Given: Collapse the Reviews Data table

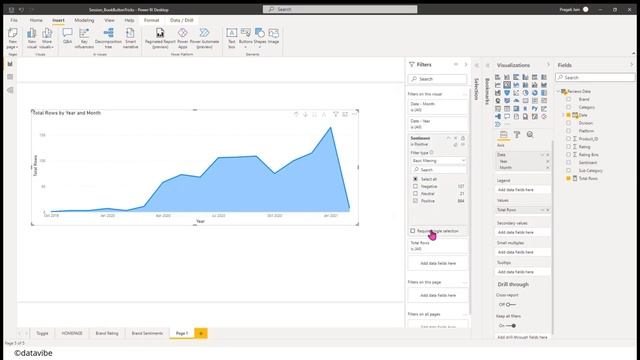Looking at the screenshot, I should 558,91.
